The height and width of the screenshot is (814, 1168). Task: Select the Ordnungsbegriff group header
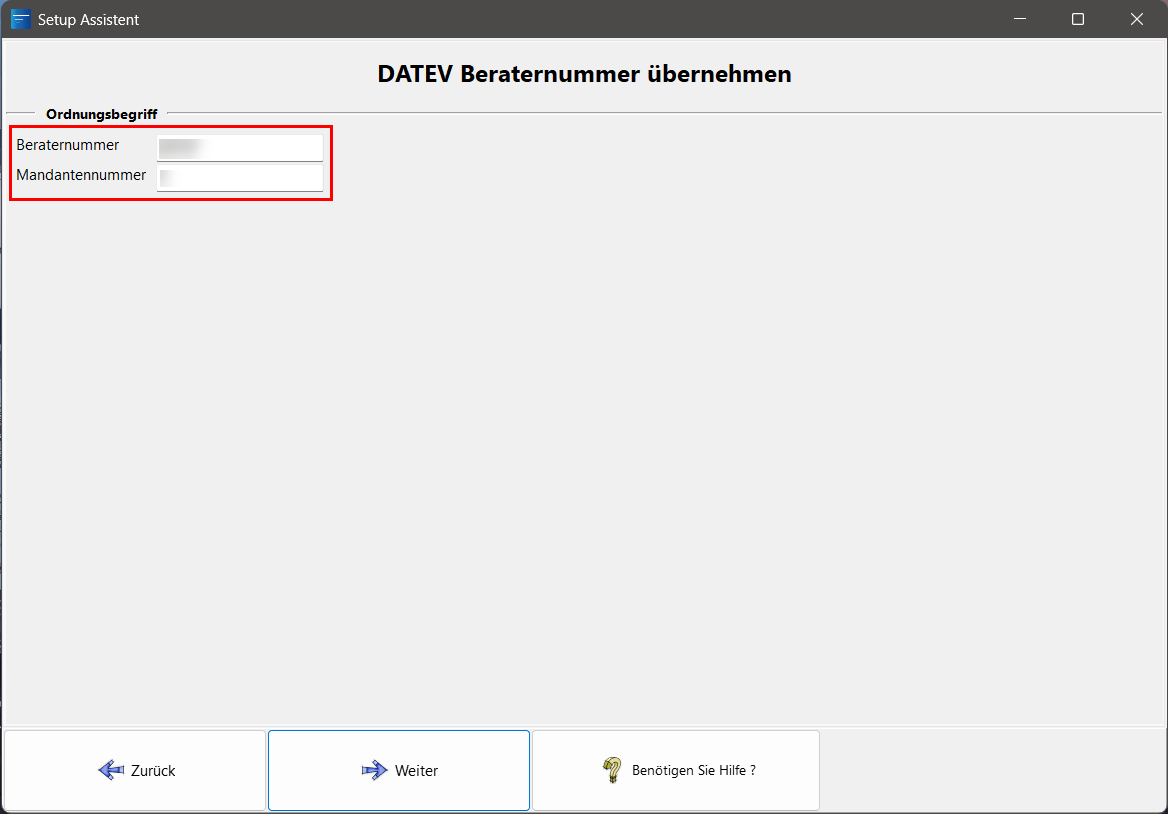tap(101, 114)
